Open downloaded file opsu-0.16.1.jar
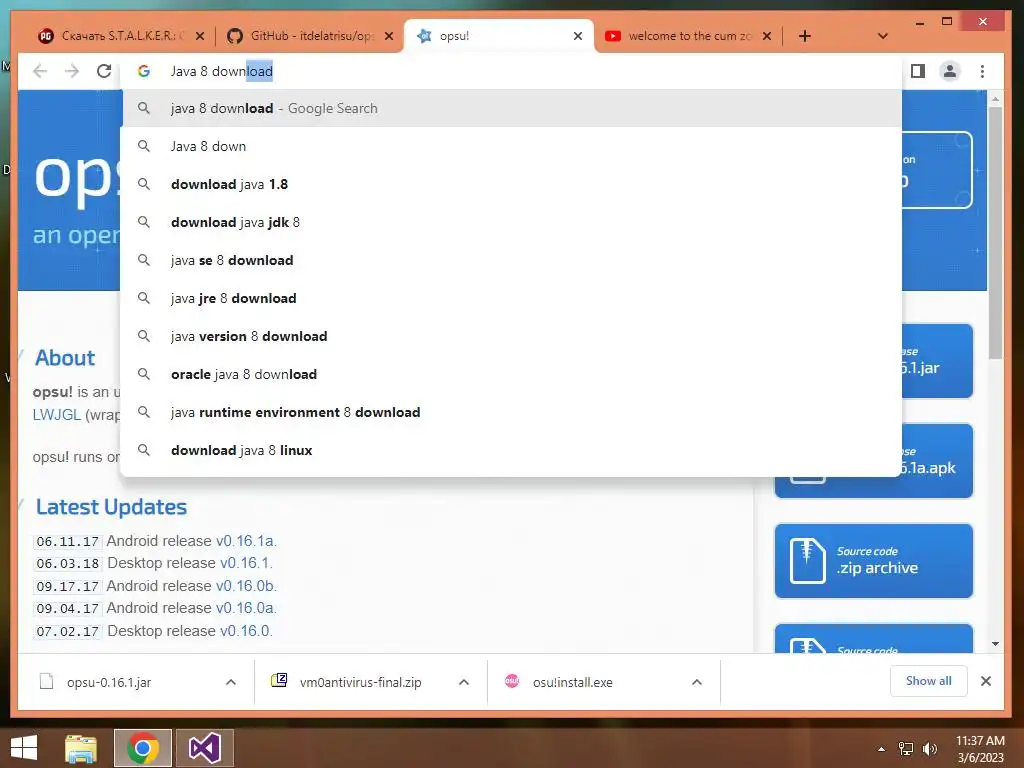This screenshot has width=1024, height=768. pyautogui.click(x=109, y=682)
